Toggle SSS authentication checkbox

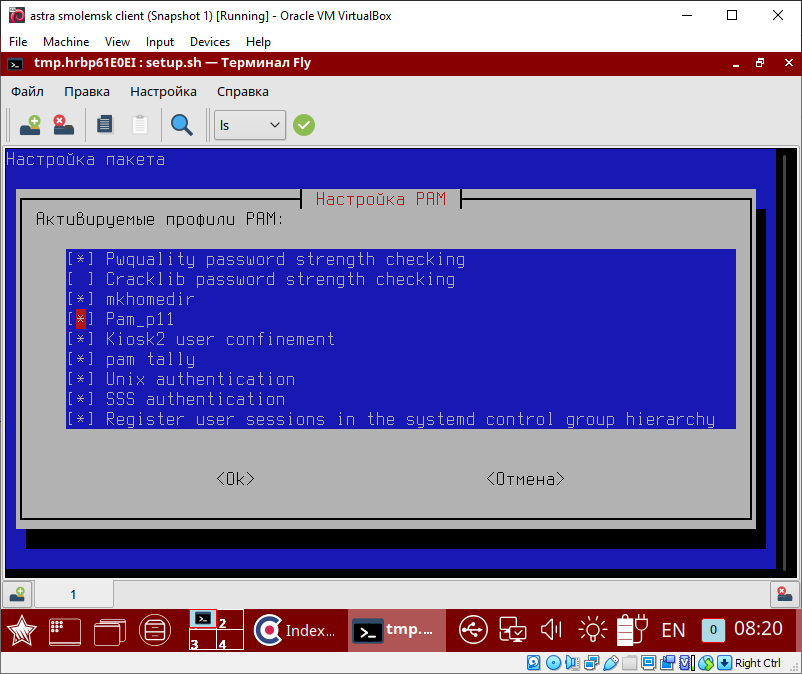point(81,399)
